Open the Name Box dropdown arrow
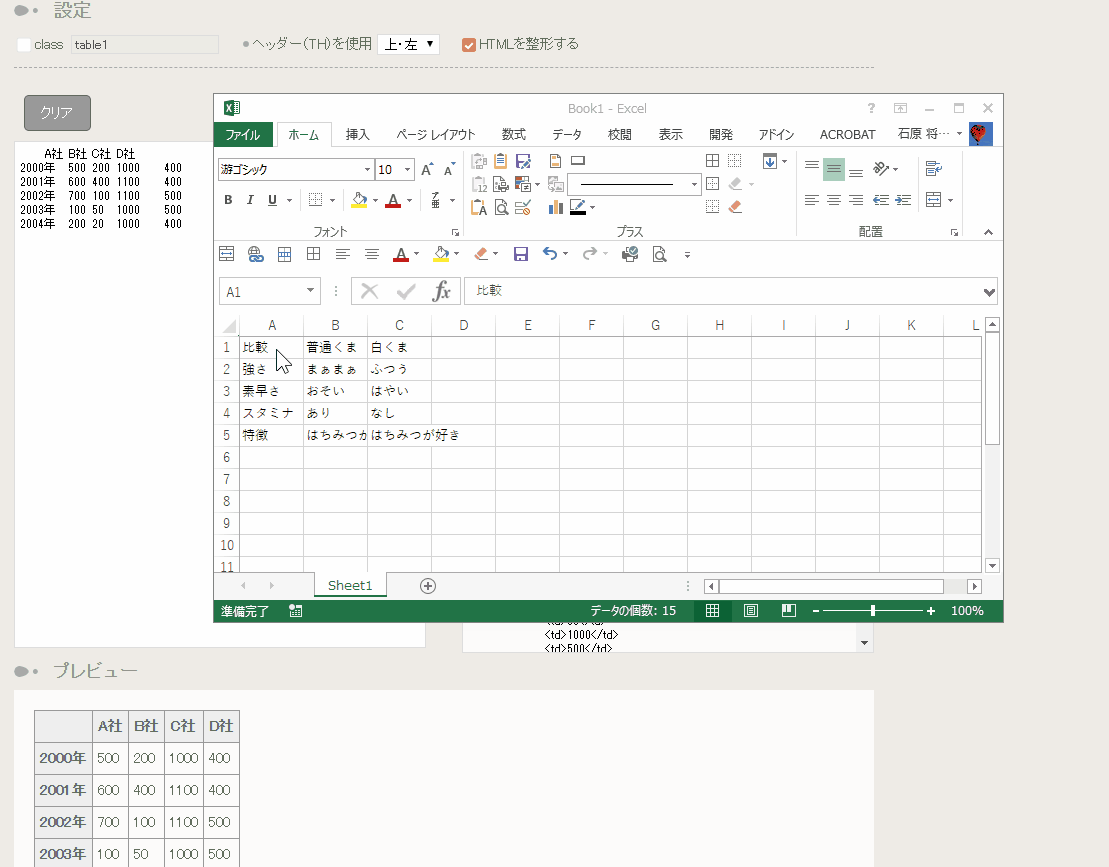The image size is (1109, 867). (x=310, y=291)
